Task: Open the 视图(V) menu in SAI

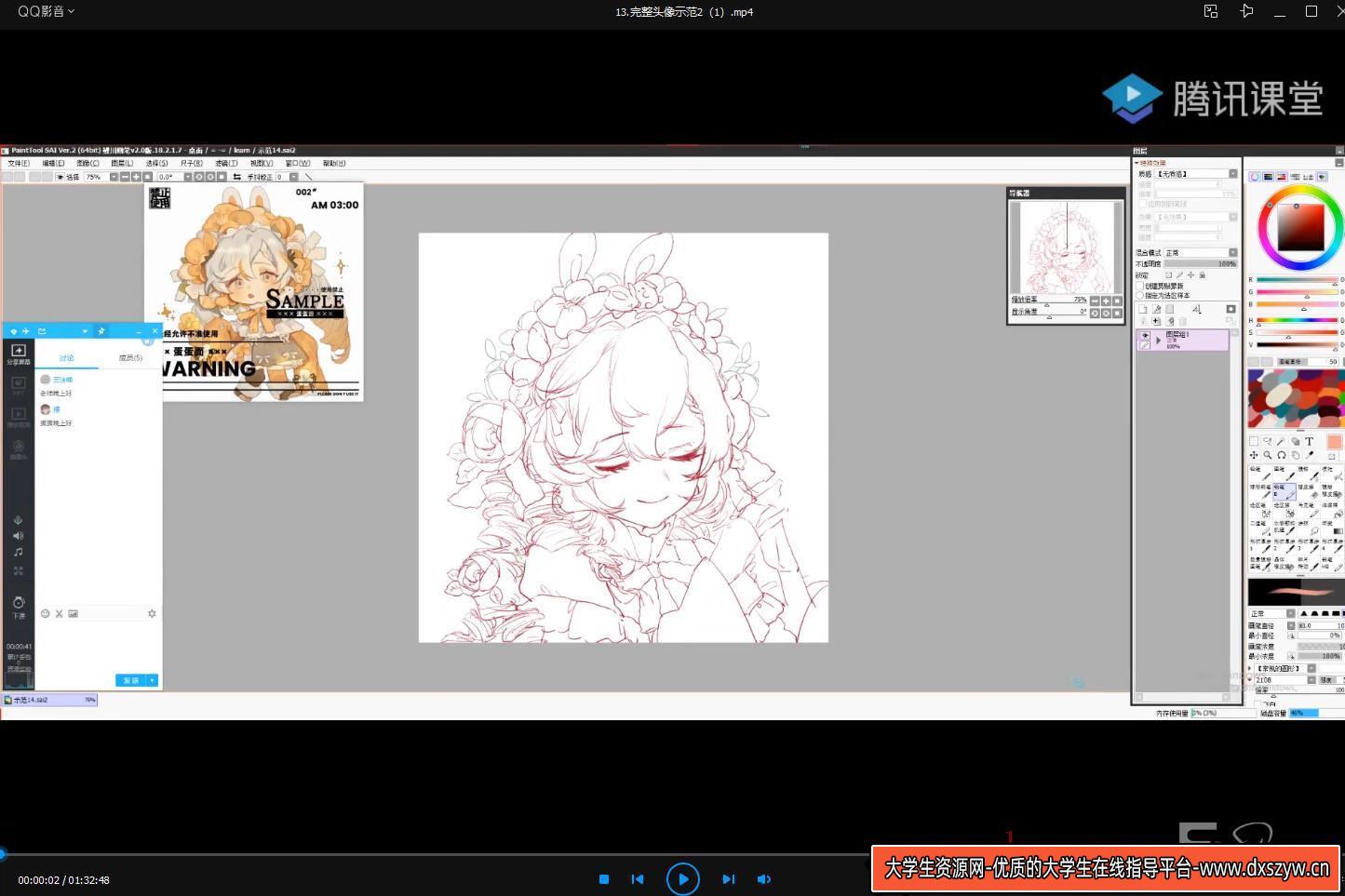Action: [262, 163]
